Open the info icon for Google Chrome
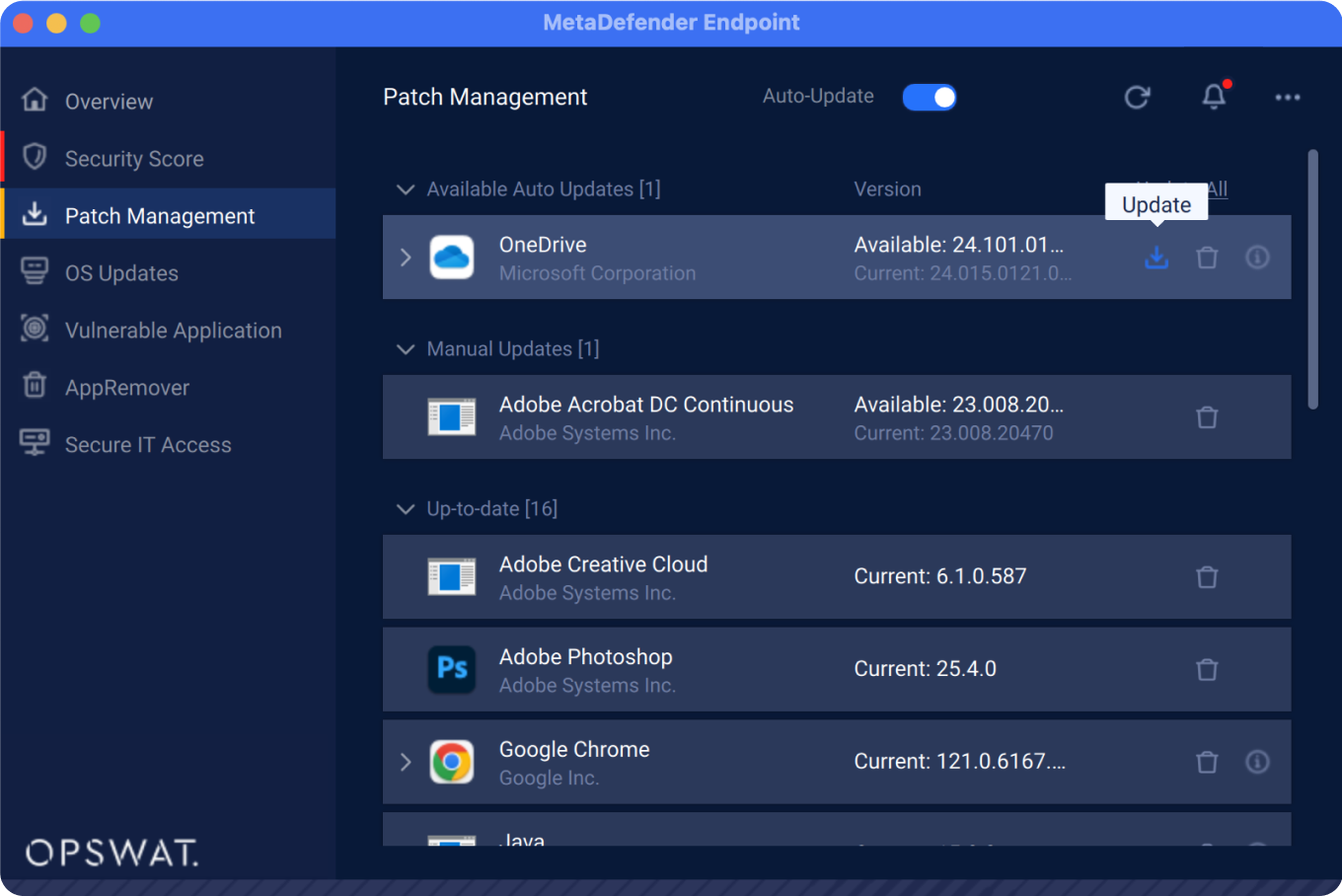 1257,762
